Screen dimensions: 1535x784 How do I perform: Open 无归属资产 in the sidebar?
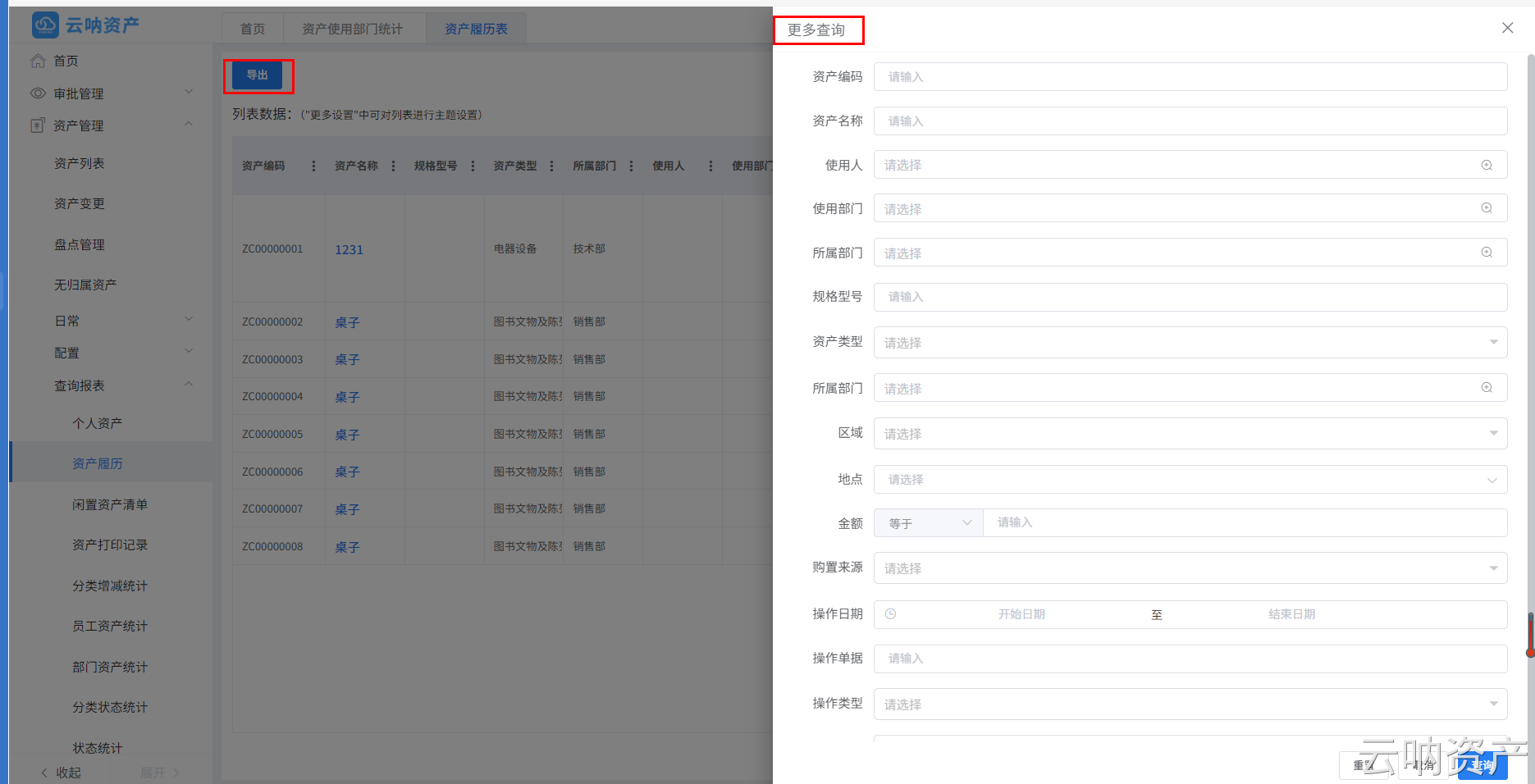(x=85, y=285)
